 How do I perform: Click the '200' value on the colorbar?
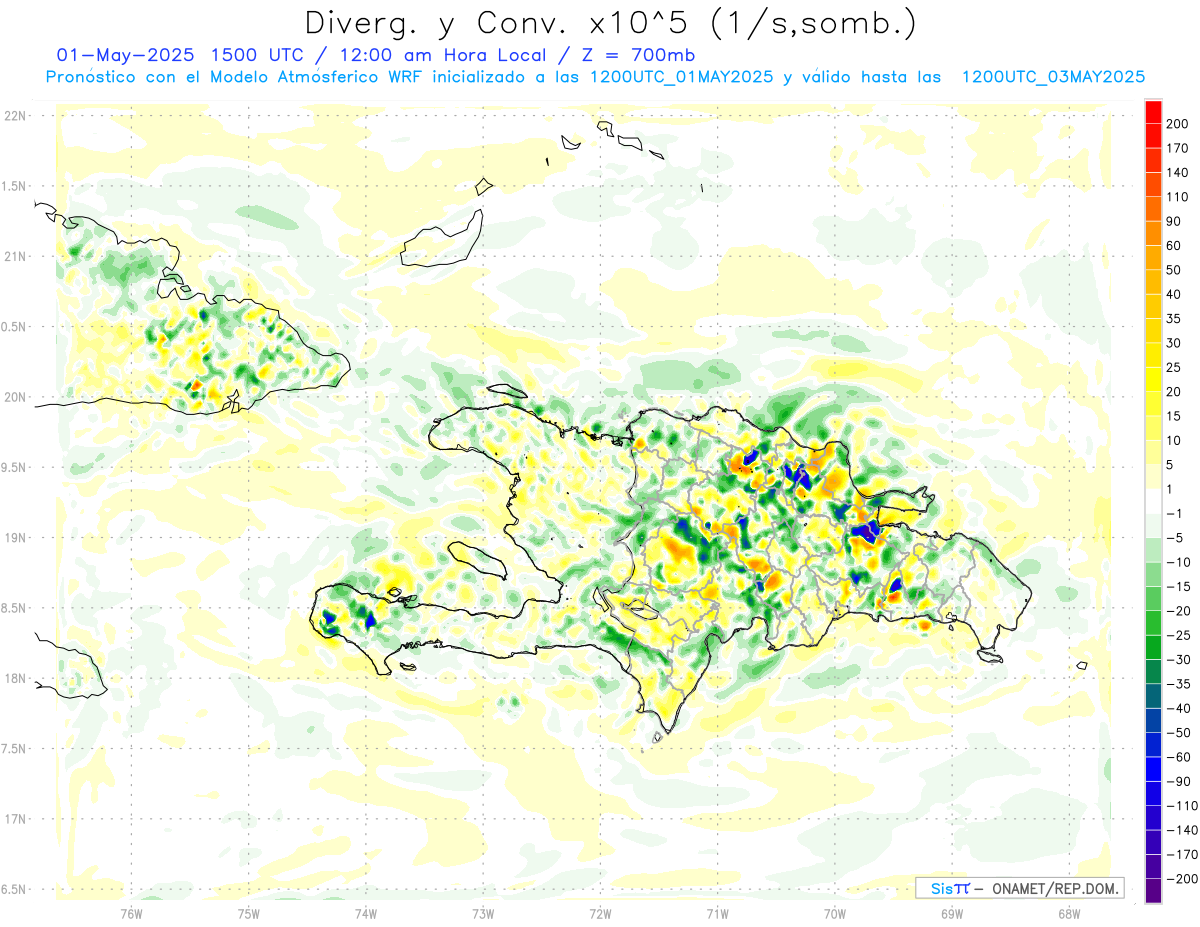click(x=1177, y=124)
